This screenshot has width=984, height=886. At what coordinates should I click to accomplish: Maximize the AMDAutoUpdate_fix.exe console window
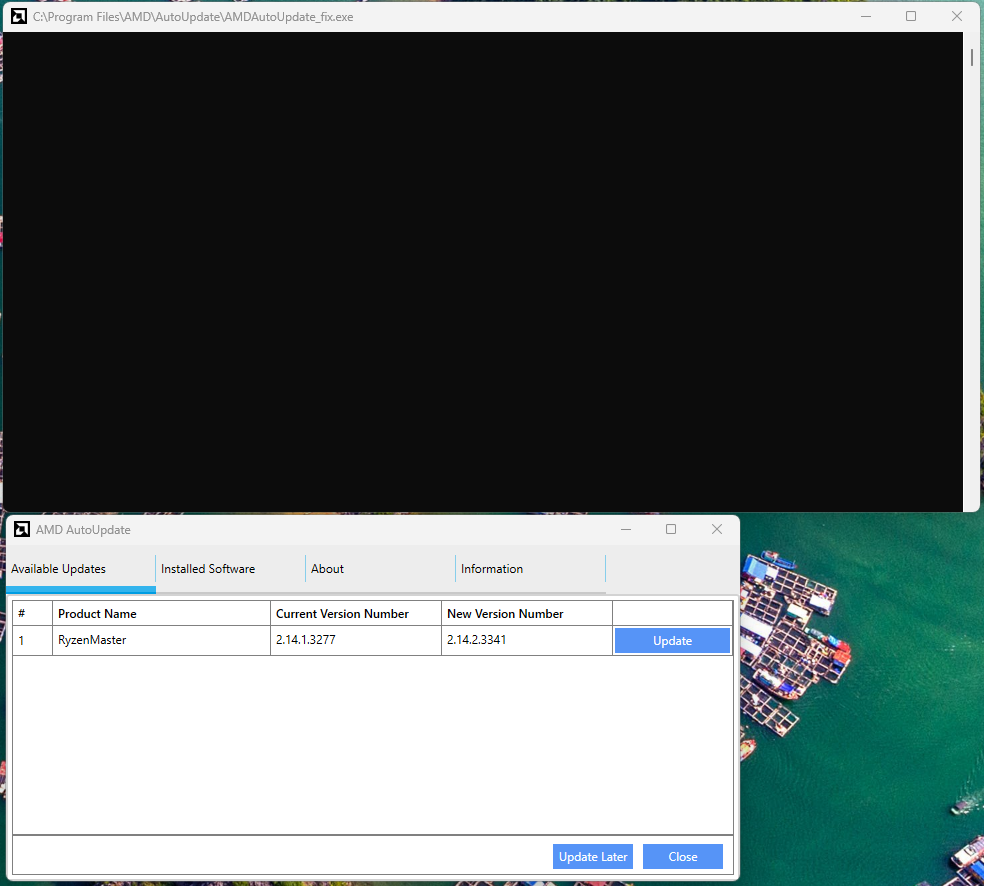tap(911, 16)
